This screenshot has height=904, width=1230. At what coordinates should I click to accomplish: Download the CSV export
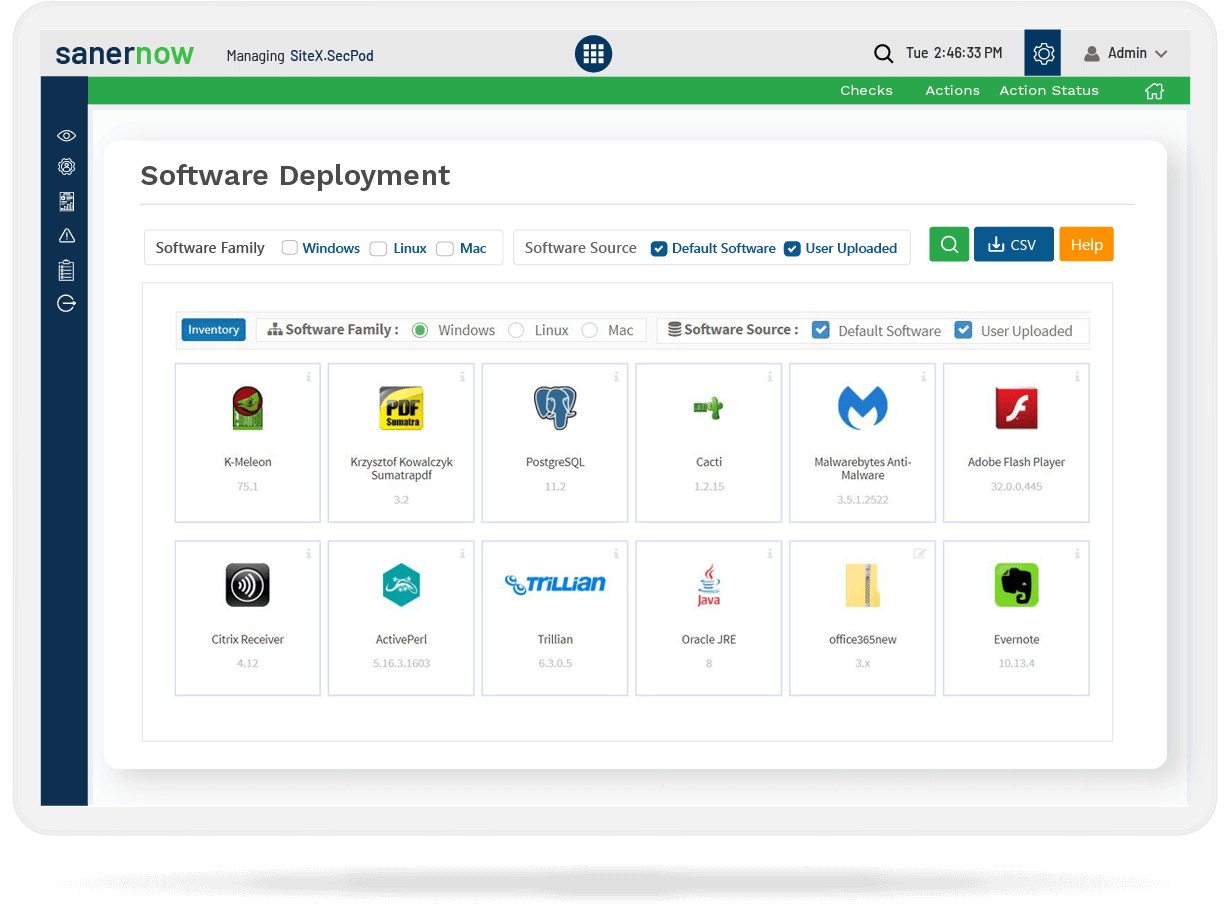(1013, 244)
